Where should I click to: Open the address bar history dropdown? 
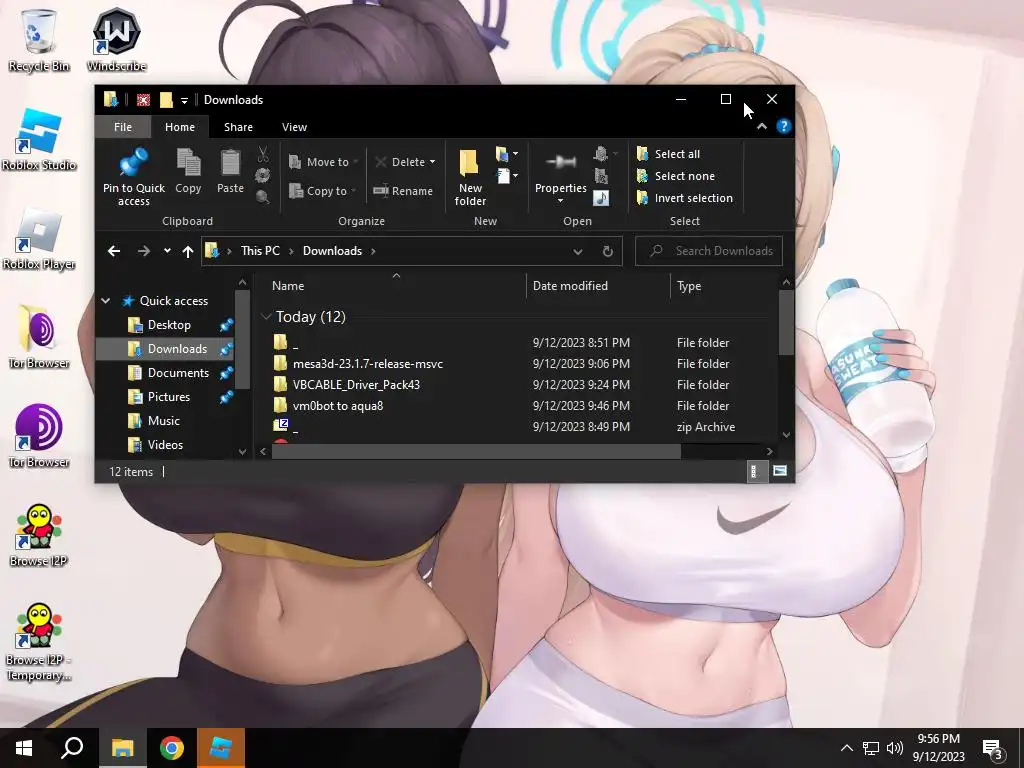click(578, 251)
